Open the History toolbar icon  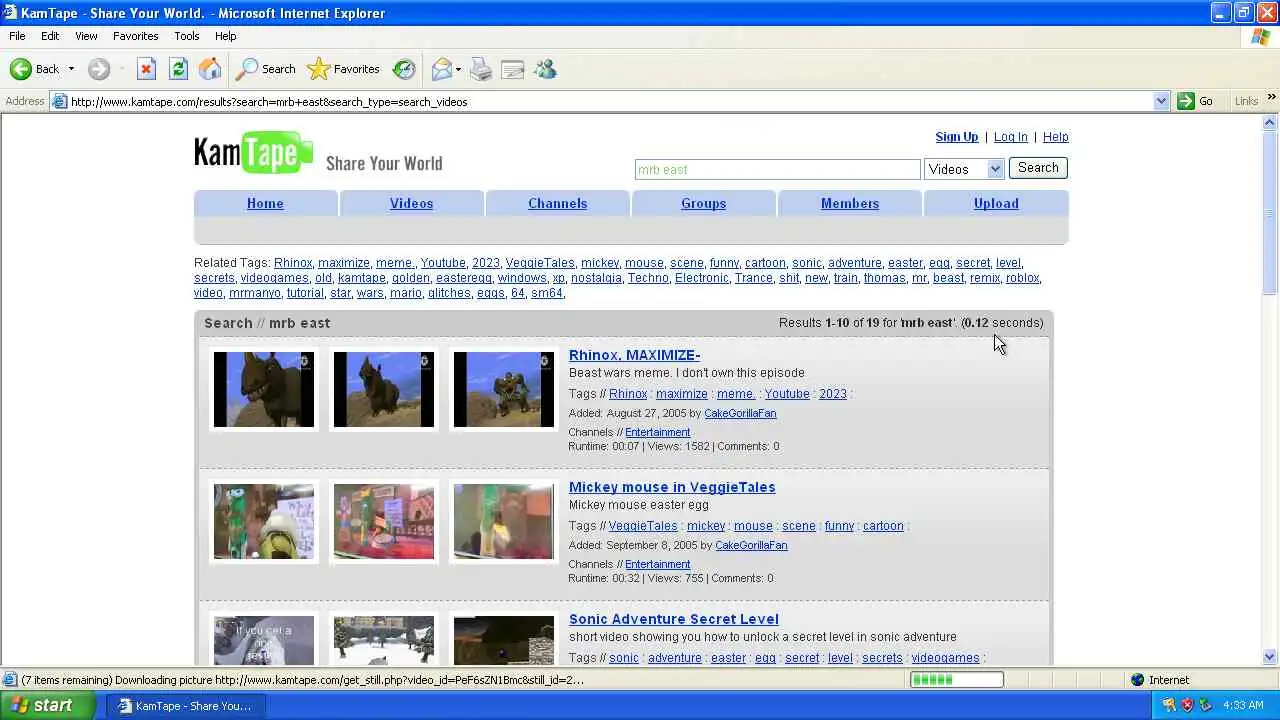404,69
